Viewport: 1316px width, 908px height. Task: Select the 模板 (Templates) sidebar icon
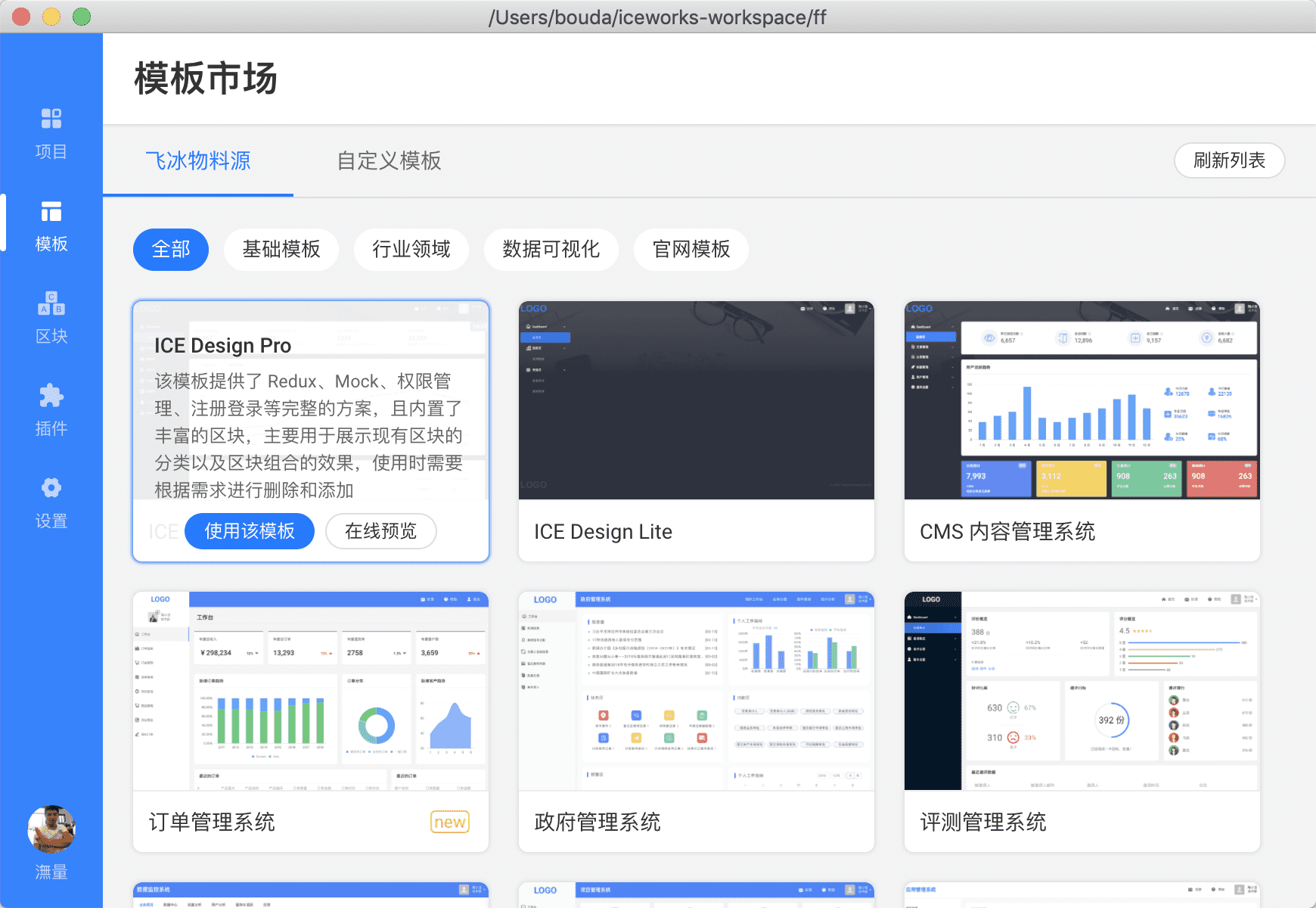pos(51,226)
